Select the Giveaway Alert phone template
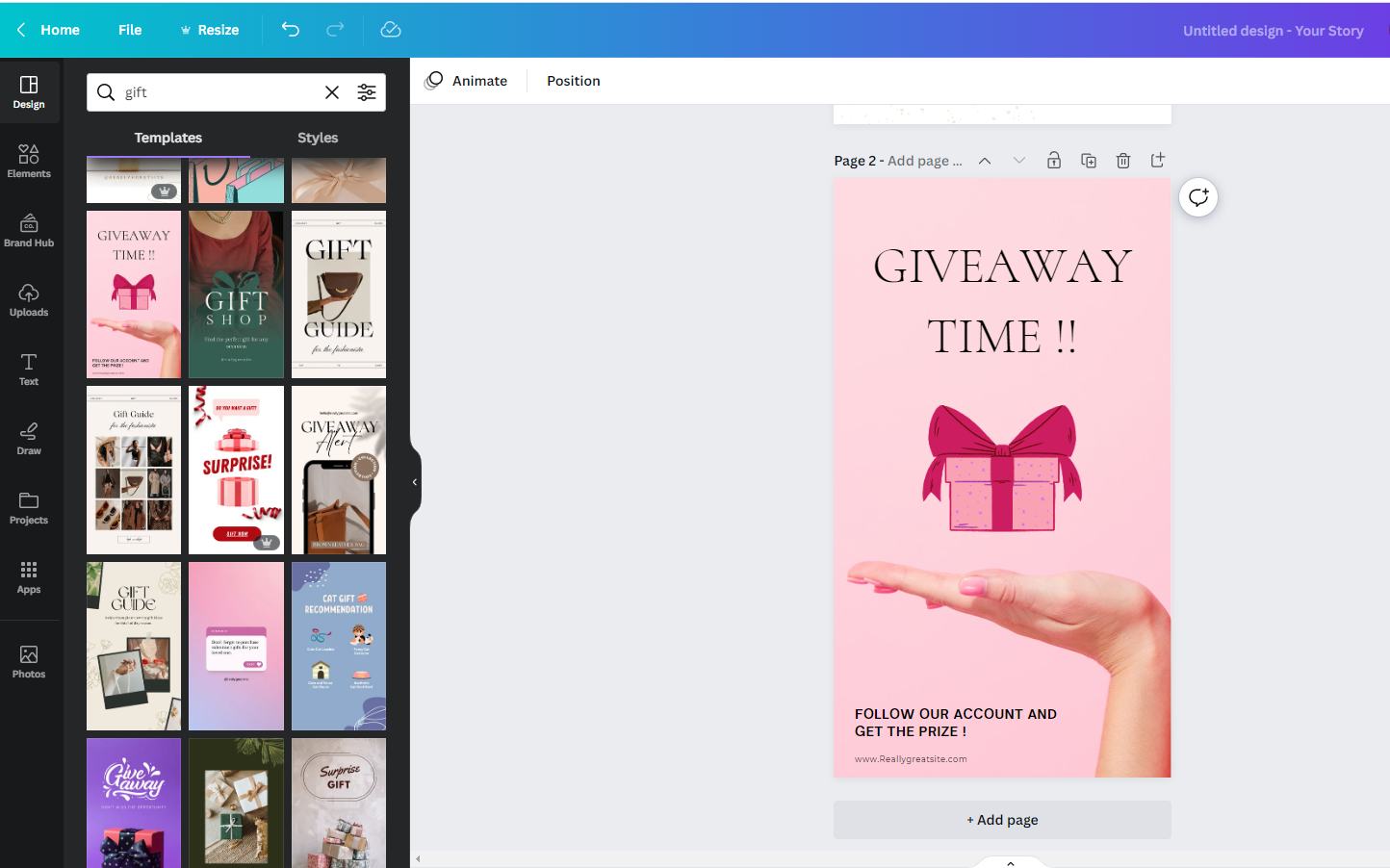Viewport: 1390px width, 868px height. pyautogui.click(x=339, y=471)
